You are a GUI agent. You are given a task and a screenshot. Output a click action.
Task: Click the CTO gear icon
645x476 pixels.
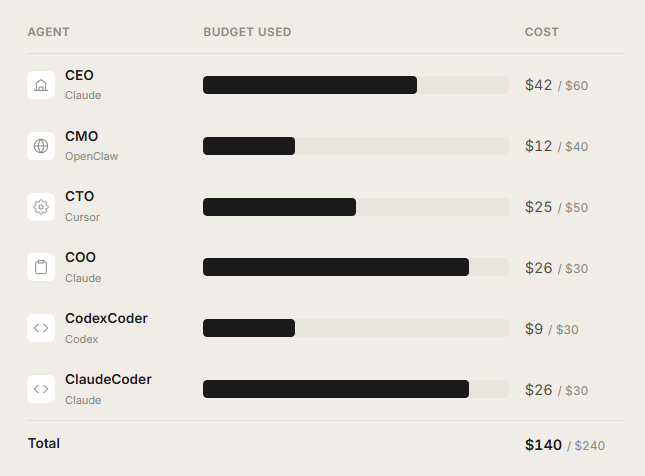[41, 206]
